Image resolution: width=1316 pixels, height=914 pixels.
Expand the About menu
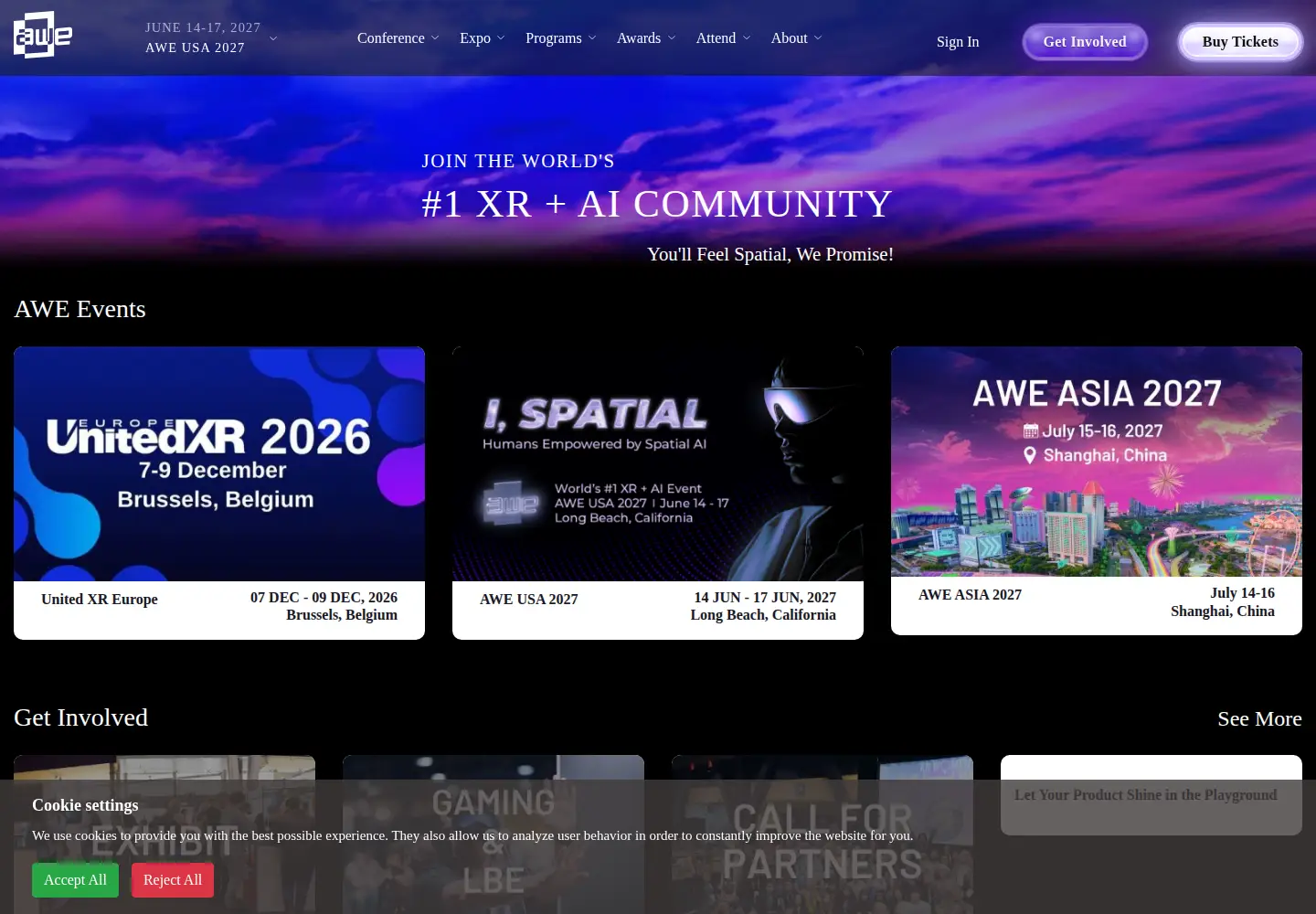[797, 37]
